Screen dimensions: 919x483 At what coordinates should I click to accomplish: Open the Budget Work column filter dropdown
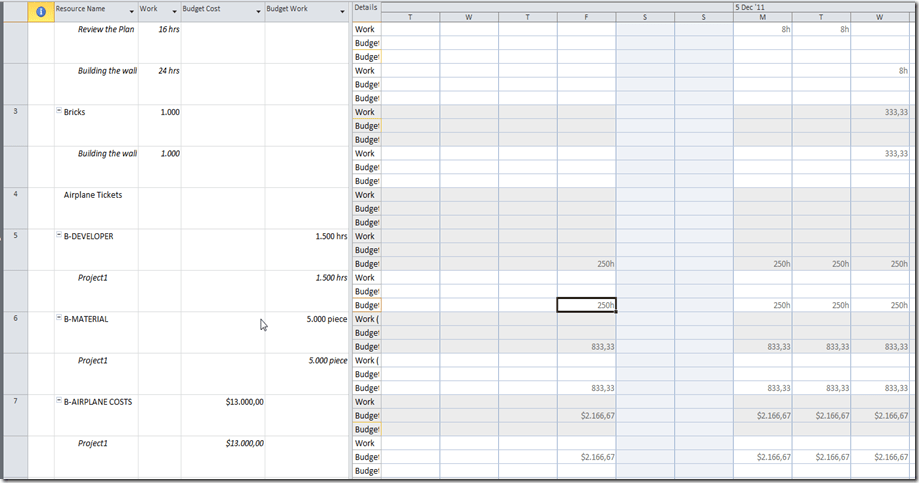tap(342, 11)
